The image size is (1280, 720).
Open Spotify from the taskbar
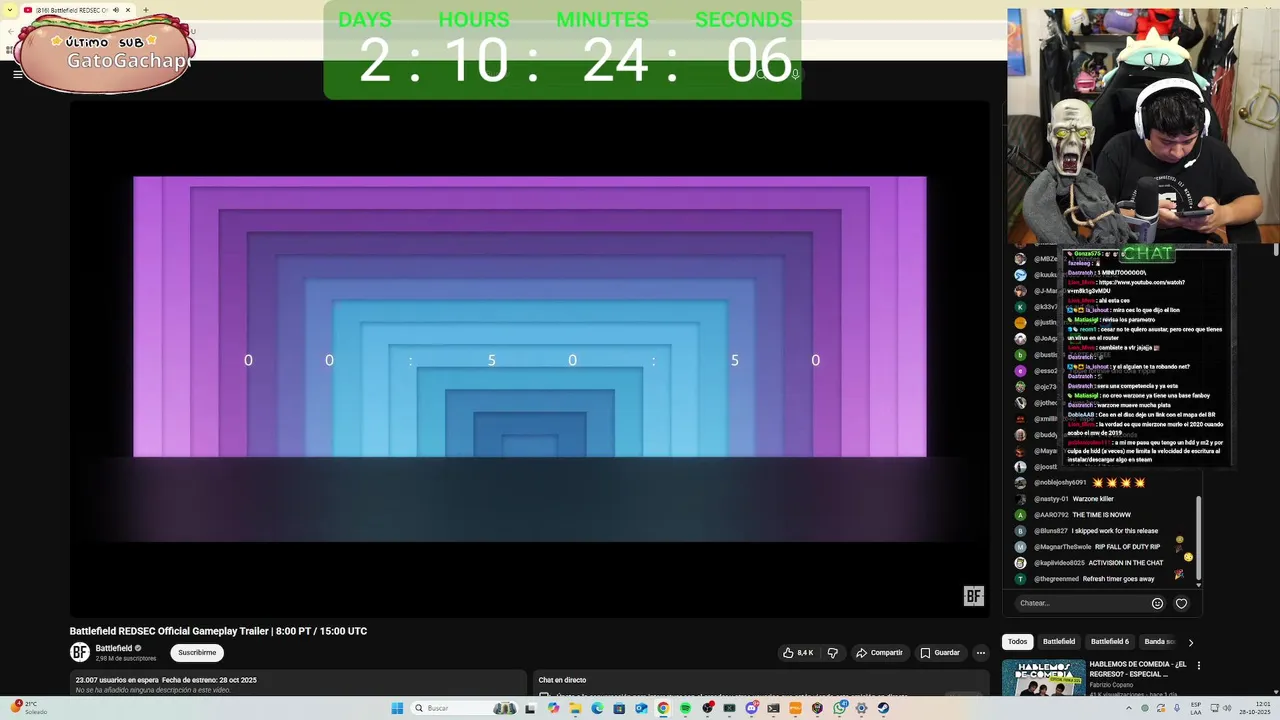click(x=685, y=708)
